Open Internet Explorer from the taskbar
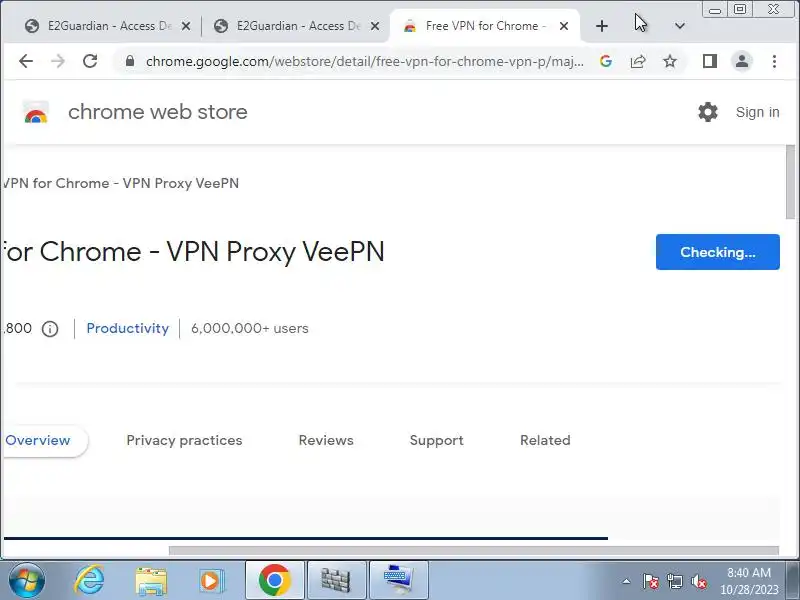This screenshot has height=600, width=800. [89, 581]
